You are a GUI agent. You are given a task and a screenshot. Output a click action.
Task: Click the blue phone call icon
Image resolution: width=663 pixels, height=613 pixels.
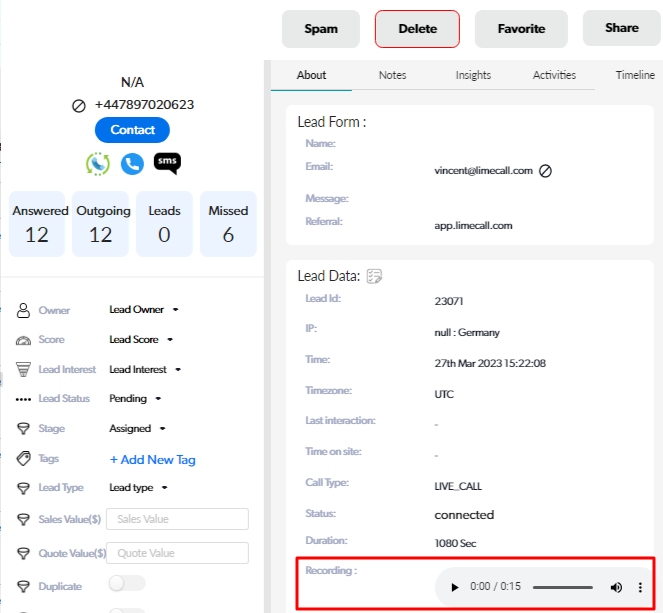132,163
